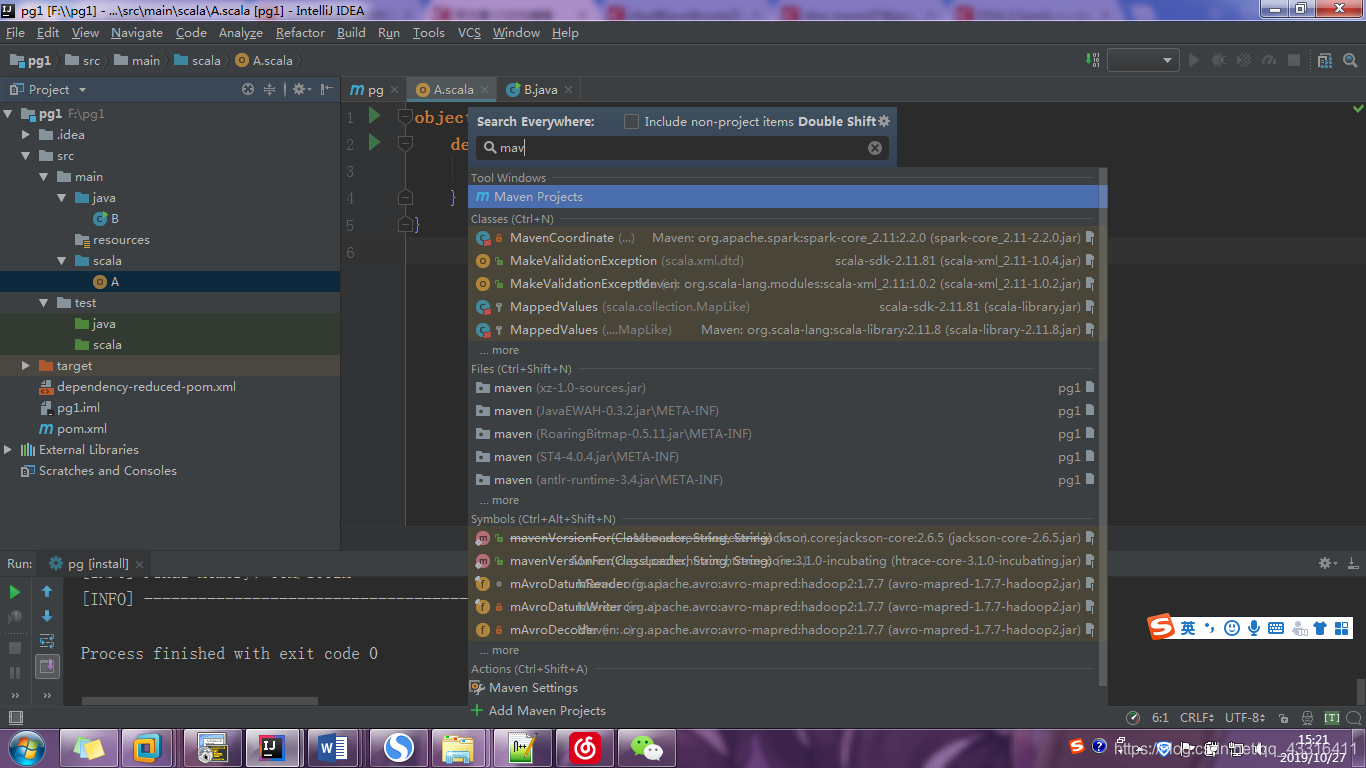The width and height of the screenshot is (1366, 768).
Task: Open Search Everywhere settings gear
Action: [x=884, y=121]
